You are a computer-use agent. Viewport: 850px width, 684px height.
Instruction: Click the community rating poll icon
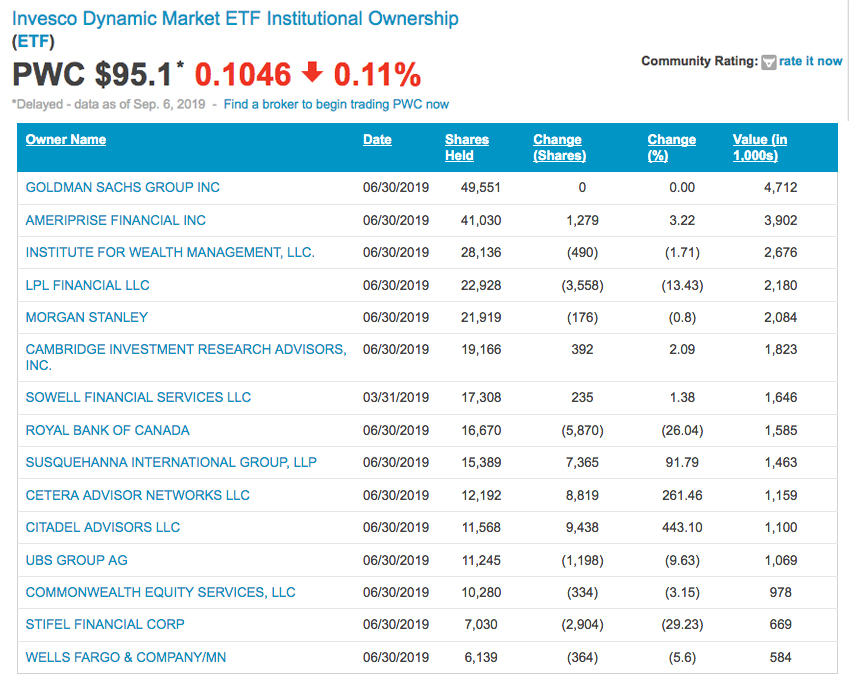click(x=768, y=62)
